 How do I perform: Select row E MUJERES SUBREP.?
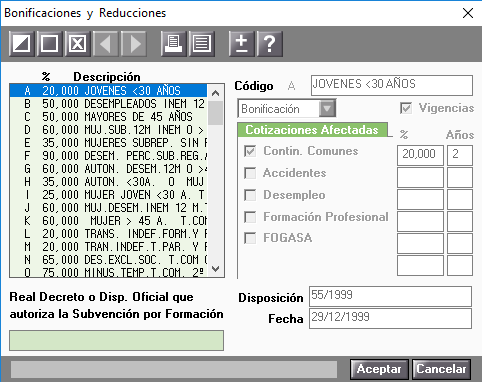click(x=108, y=143)
